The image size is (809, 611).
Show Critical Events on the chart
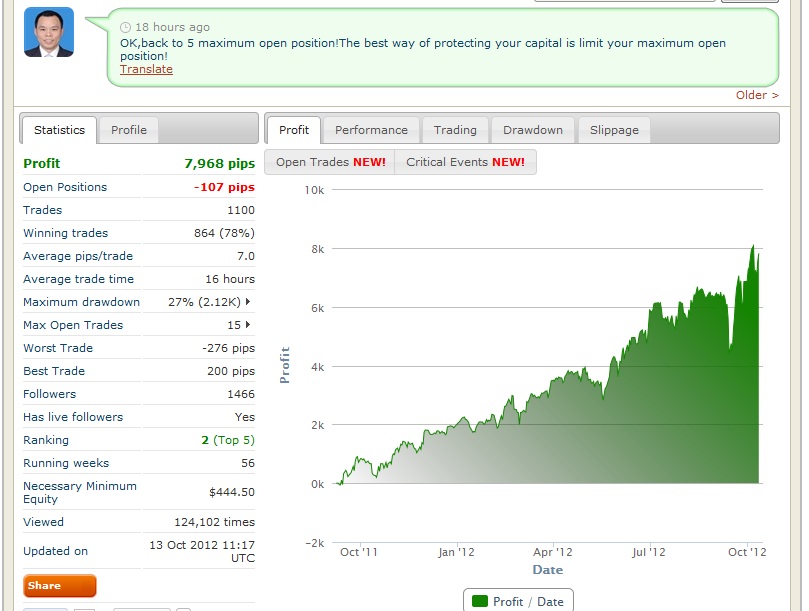tap(465, 162)
